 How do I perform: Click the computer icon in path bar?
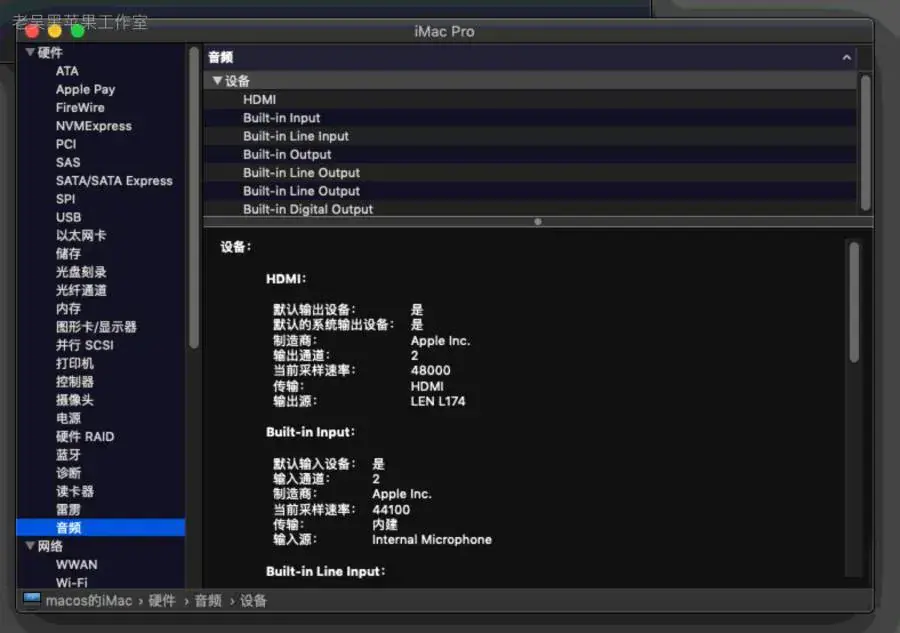click(x=32, y=600)
